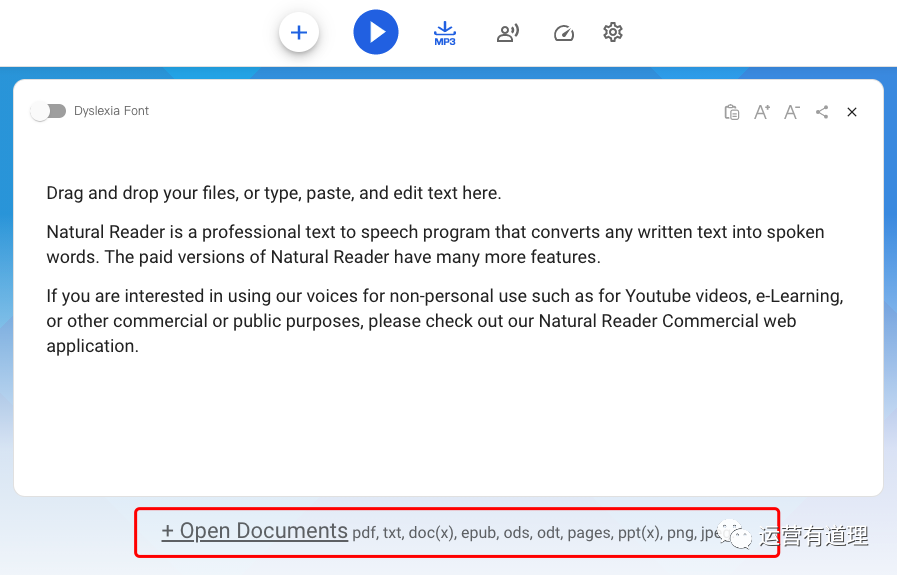Increase font size with A+ icon

coord(762,112)
